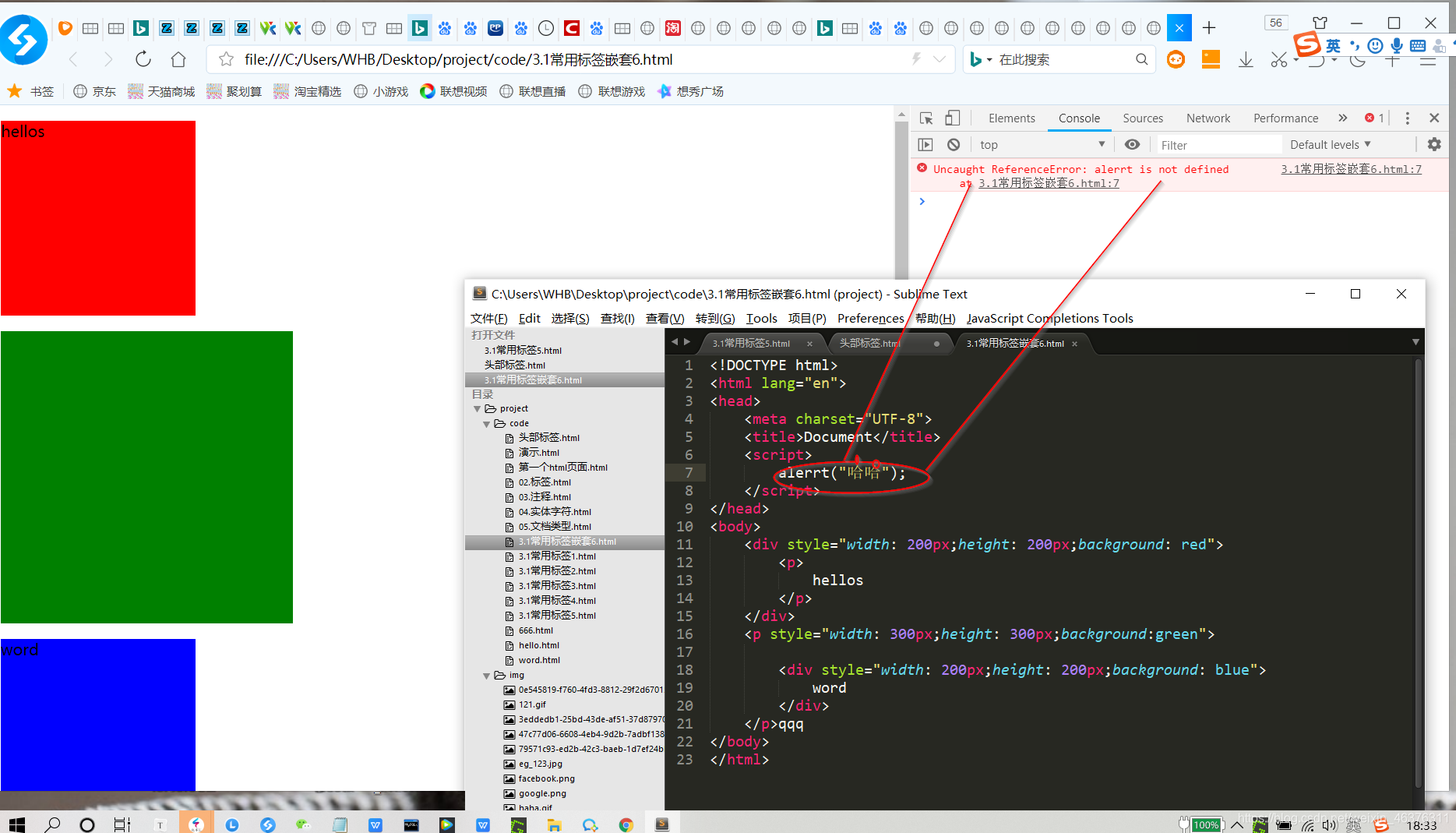This screenshot has width=1456, height=833.
Task: Toggle console sidebar panel
Action: (925, 144)
